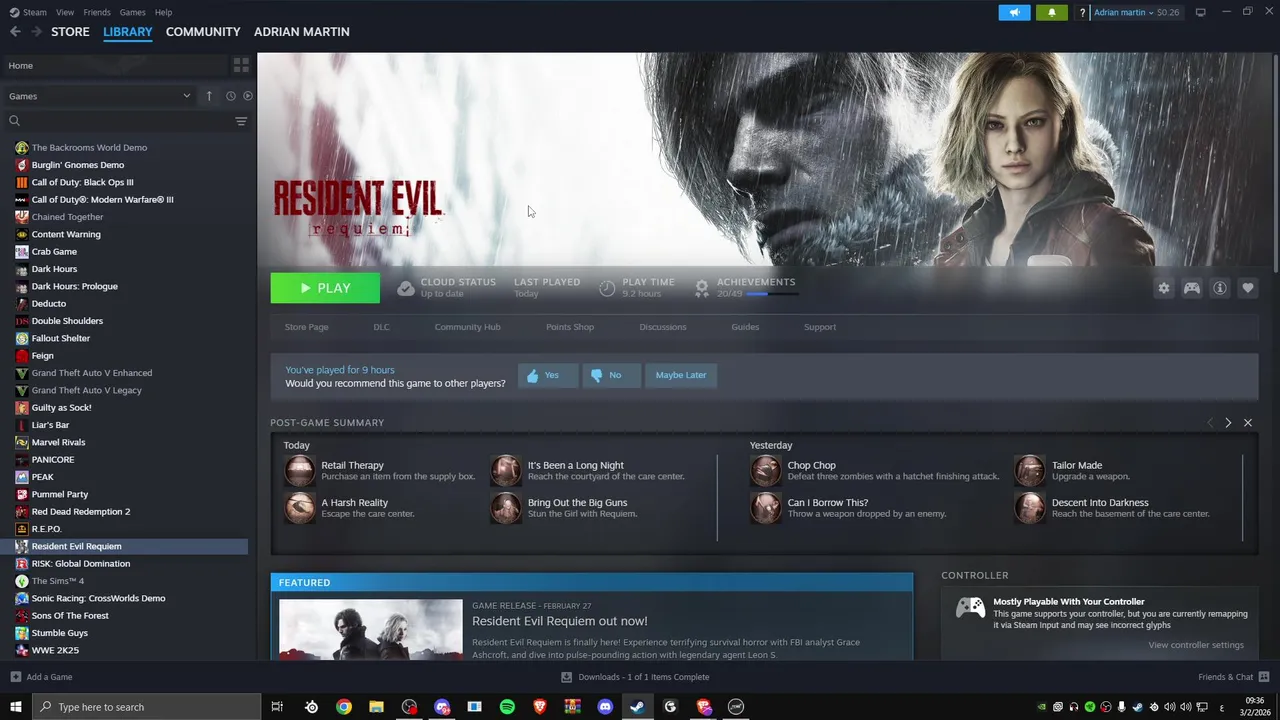Viewport: 1280px width, 720px height.
Task: Choose No for recommendation
Action: click(611, 375)
